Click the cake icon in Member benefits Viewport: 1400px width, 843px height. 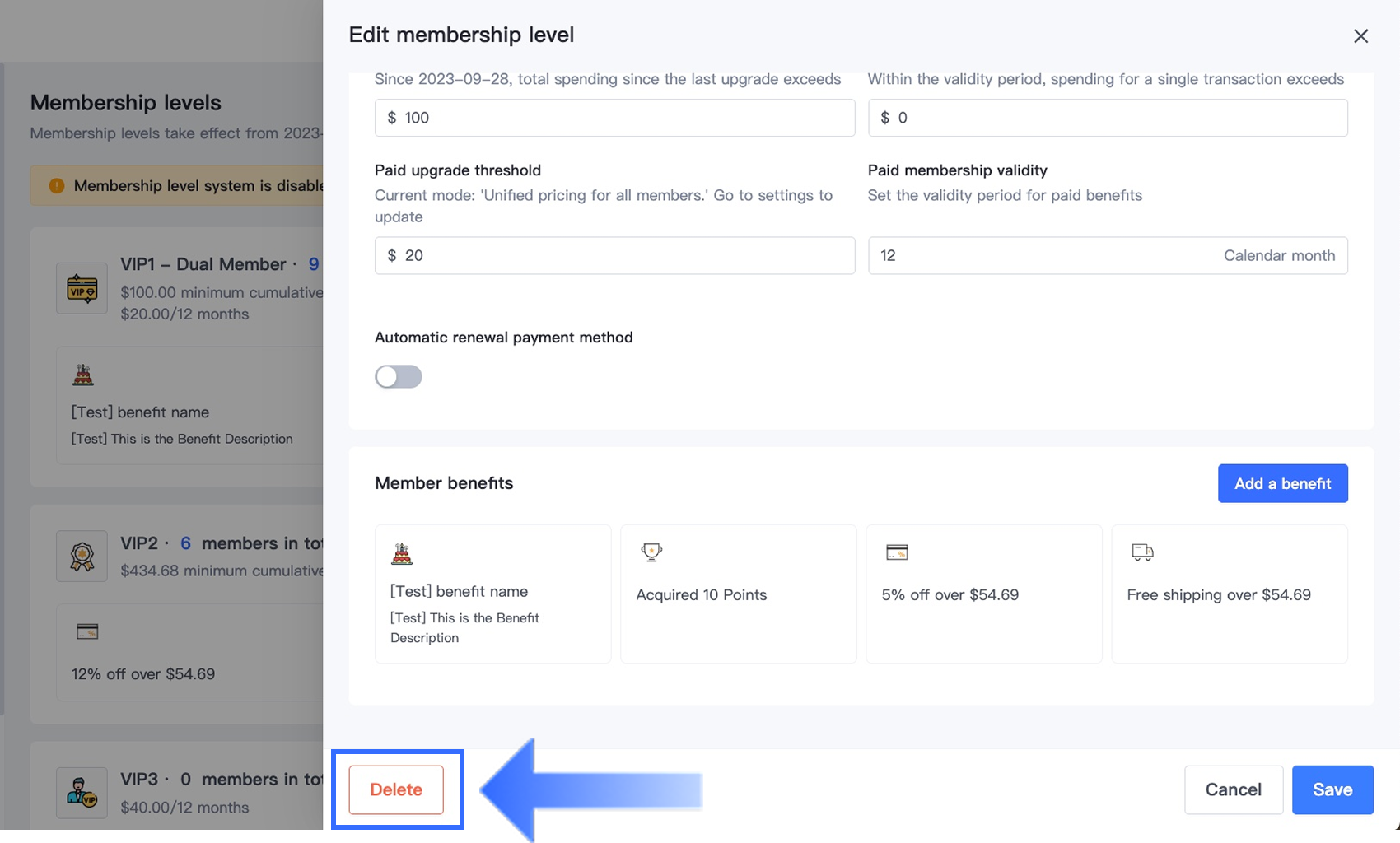(402, 554)
